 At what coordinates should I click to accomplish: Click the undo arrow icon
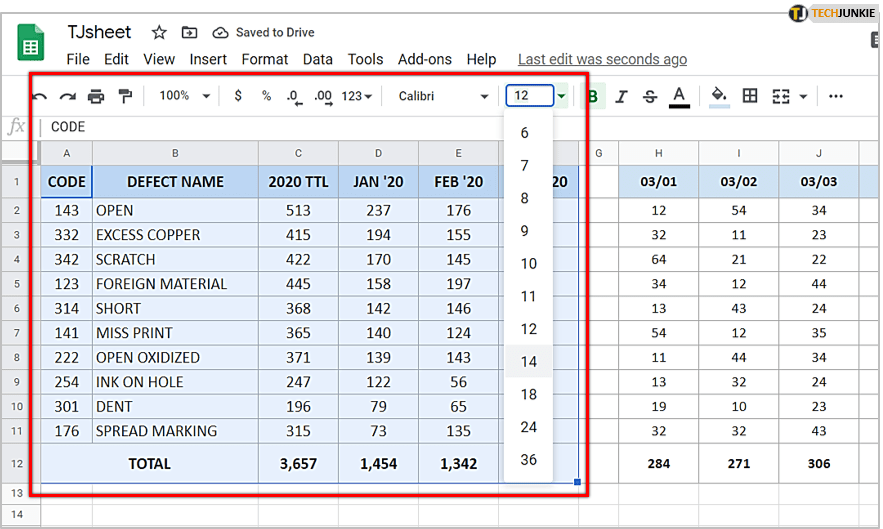(x=40, y=96)
